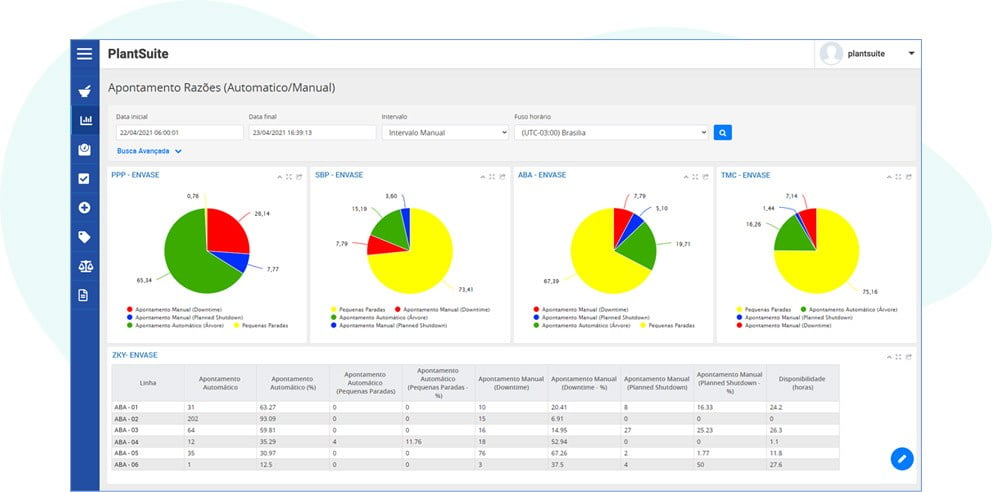Click the blue pencil edit floating button

902,458
